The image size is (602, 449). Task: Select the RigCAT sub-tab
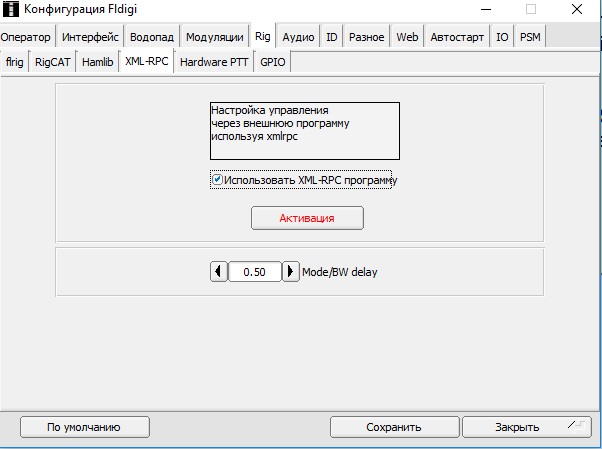pos(52,61)
